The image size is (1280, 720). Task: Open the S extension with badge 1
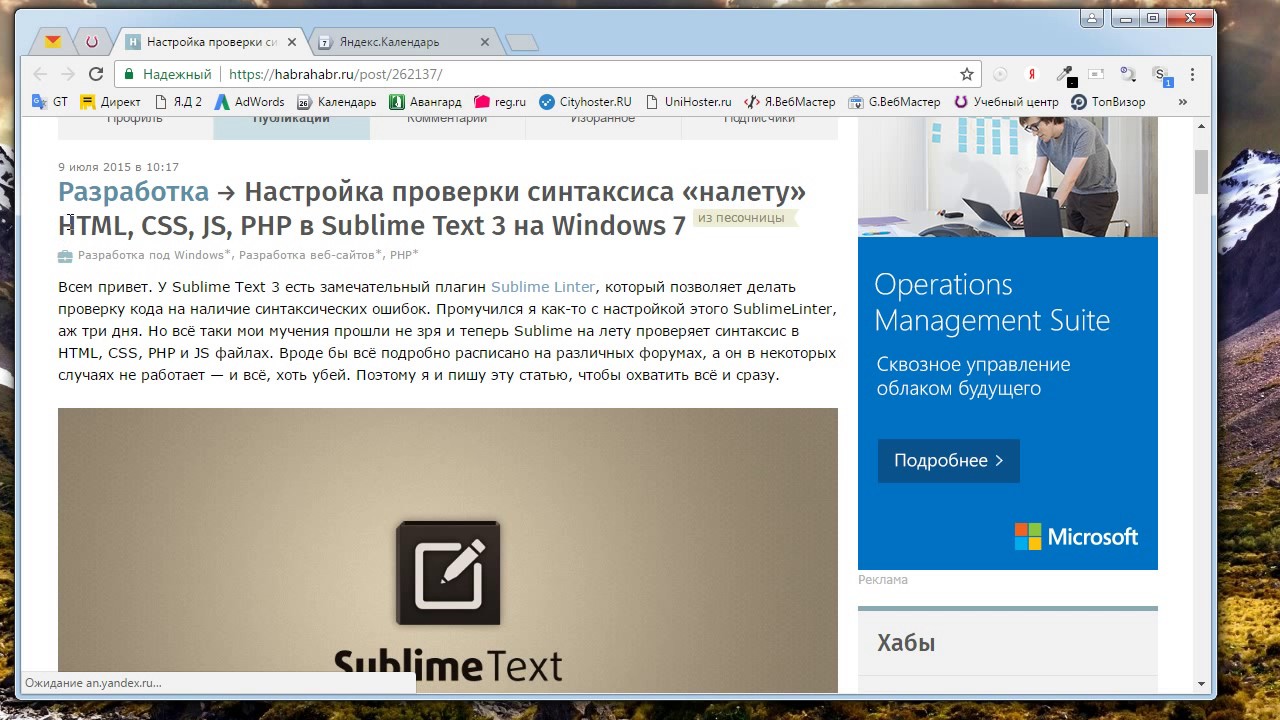(x=1162, y=75)
